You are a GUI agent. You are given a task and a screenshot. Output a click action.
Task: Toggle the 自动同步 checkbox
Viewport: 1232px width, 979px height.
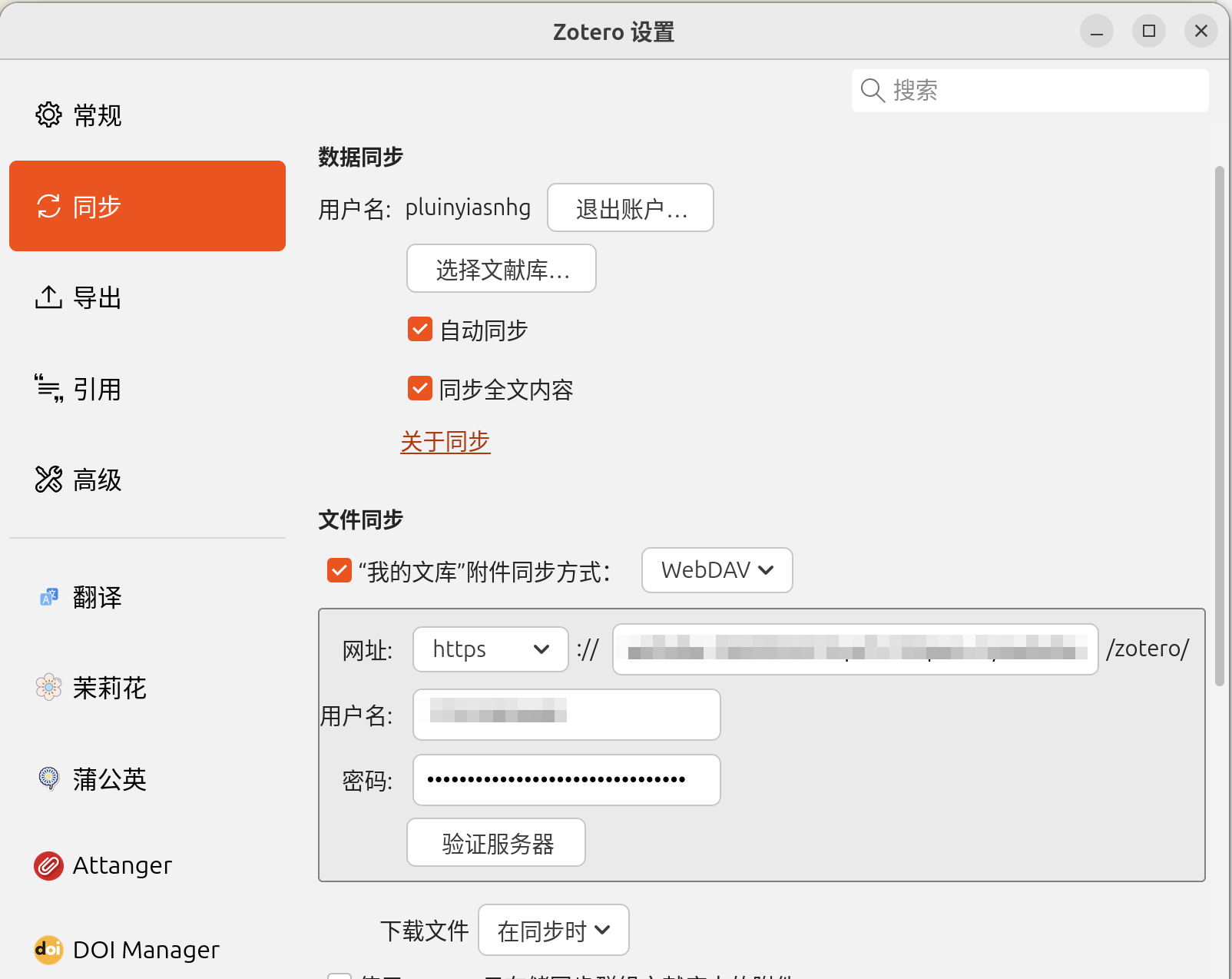pos(420,330)
